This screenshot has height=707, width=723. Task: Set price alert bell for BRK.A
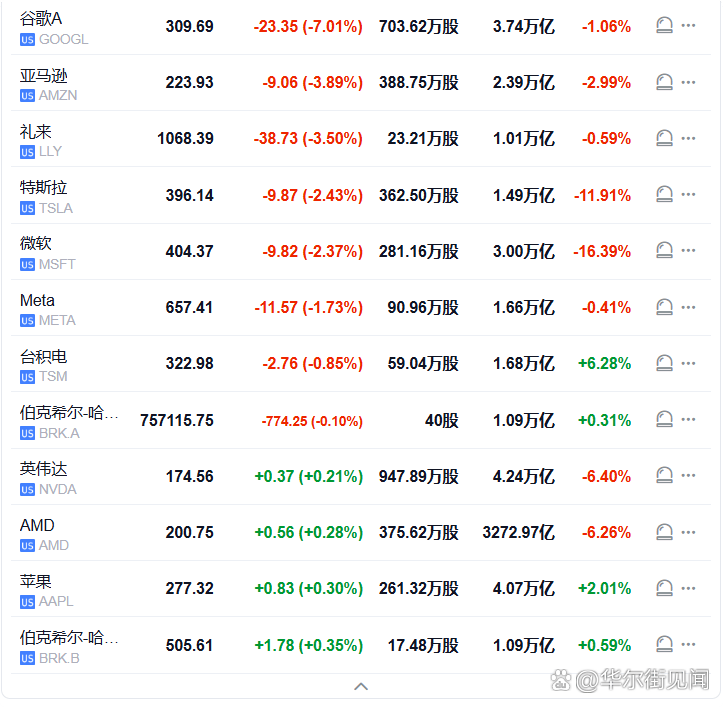(664, 419)
